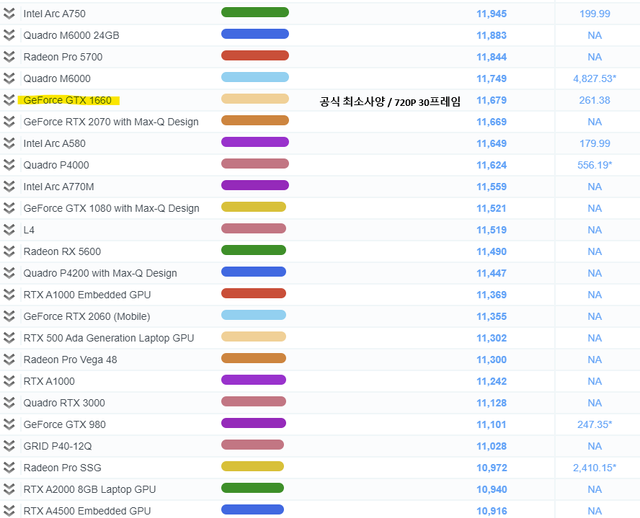Click the 261.38 price for GTX 1660
Image resolution: width=640 pixels, height=518 pixels.
click(x=594, y=100)
